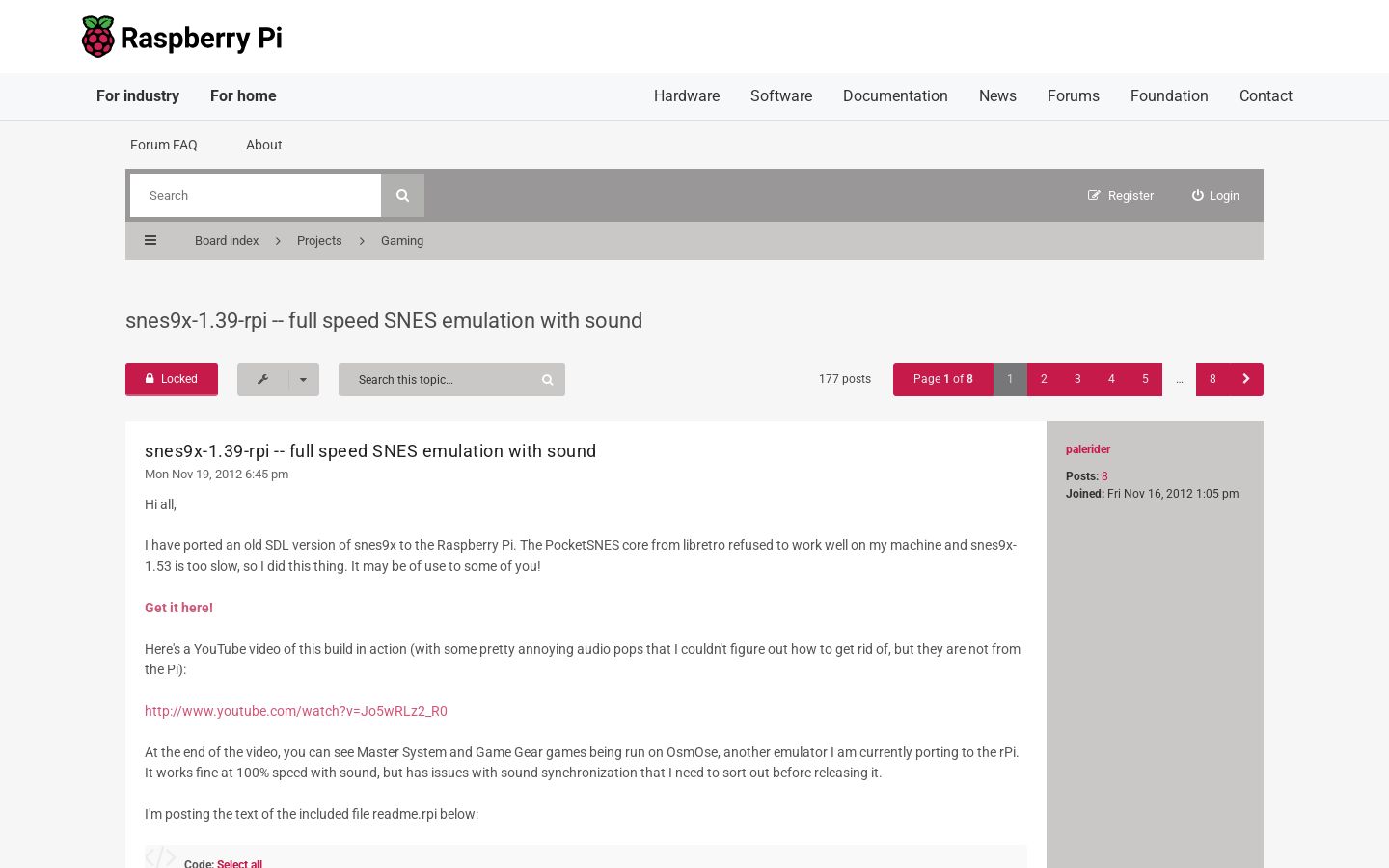Image resolution: width=1389 pixels, height=868 pixels.
Task: Open Documentation in navigation
Action: pos(895,95)
